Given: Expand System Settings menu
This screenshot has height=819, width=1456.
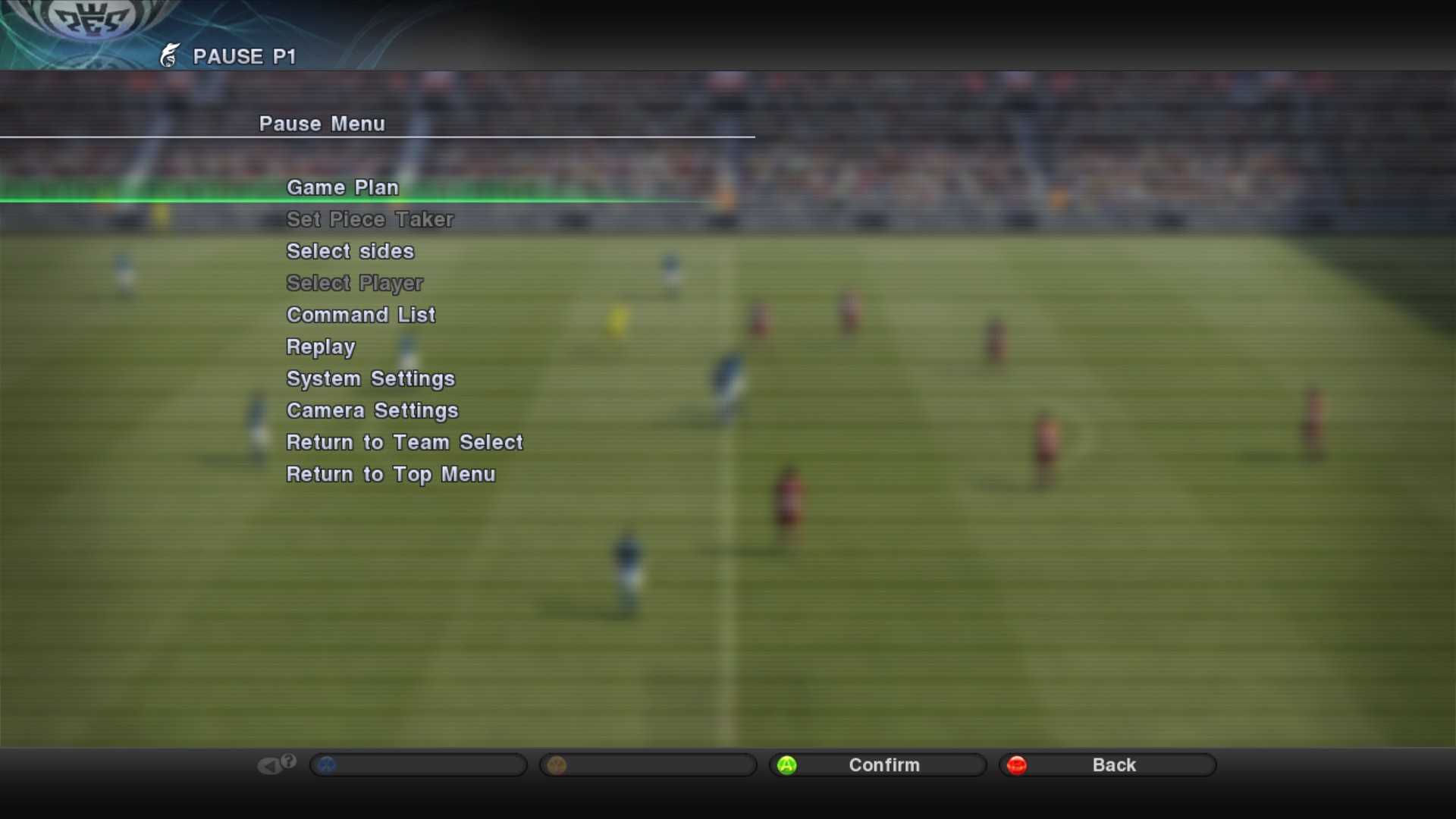Looking at the screenshot, I should (371, 378).
